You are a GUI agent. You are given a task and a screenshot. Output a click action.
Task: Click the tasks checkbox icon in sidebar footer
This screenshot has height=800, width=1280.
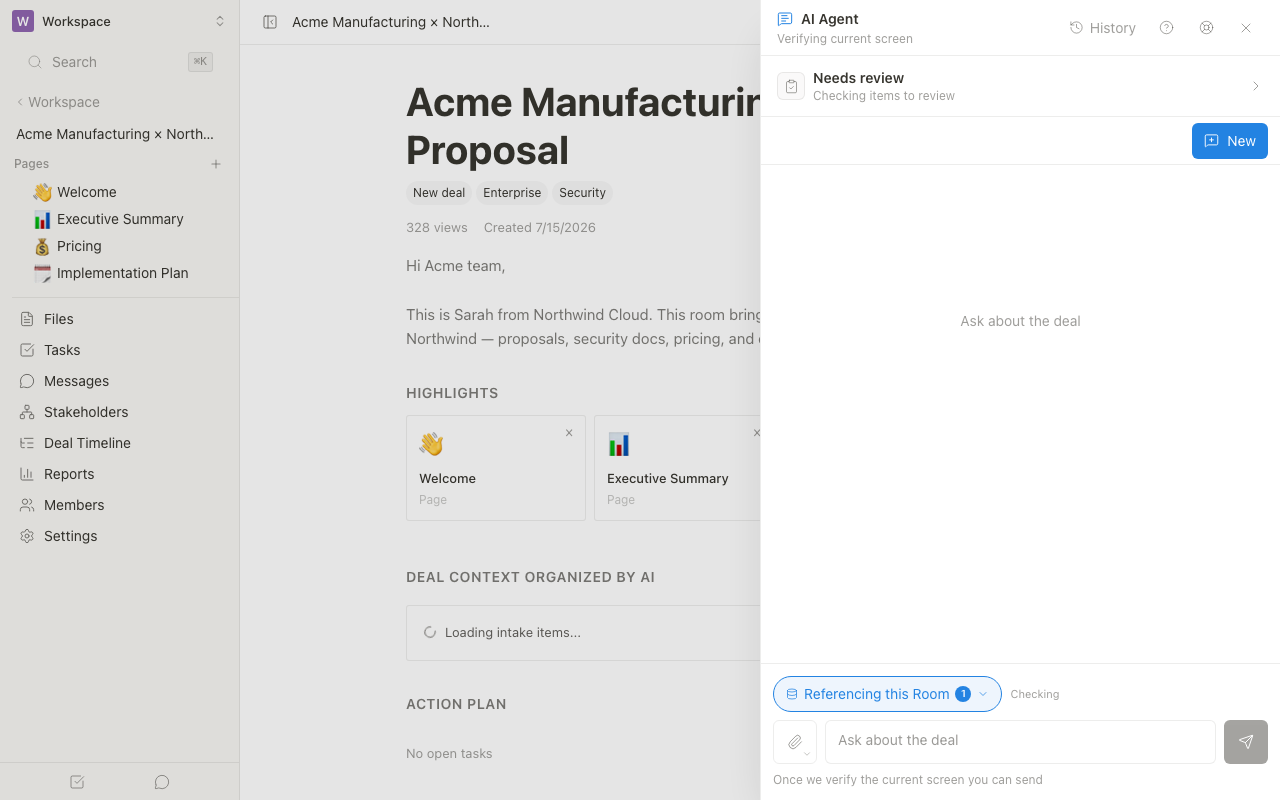[x=77, y=782]
